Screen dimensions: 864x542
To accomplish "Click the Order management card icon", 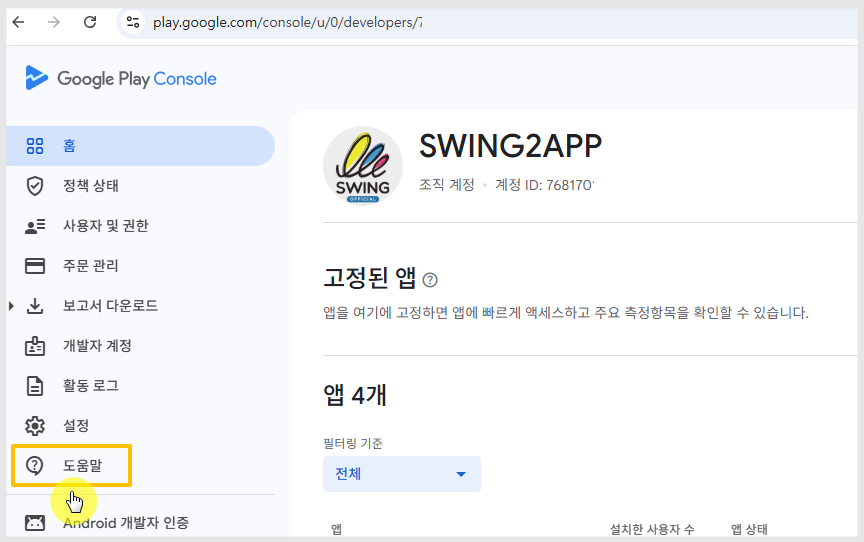I will point(35,266).
